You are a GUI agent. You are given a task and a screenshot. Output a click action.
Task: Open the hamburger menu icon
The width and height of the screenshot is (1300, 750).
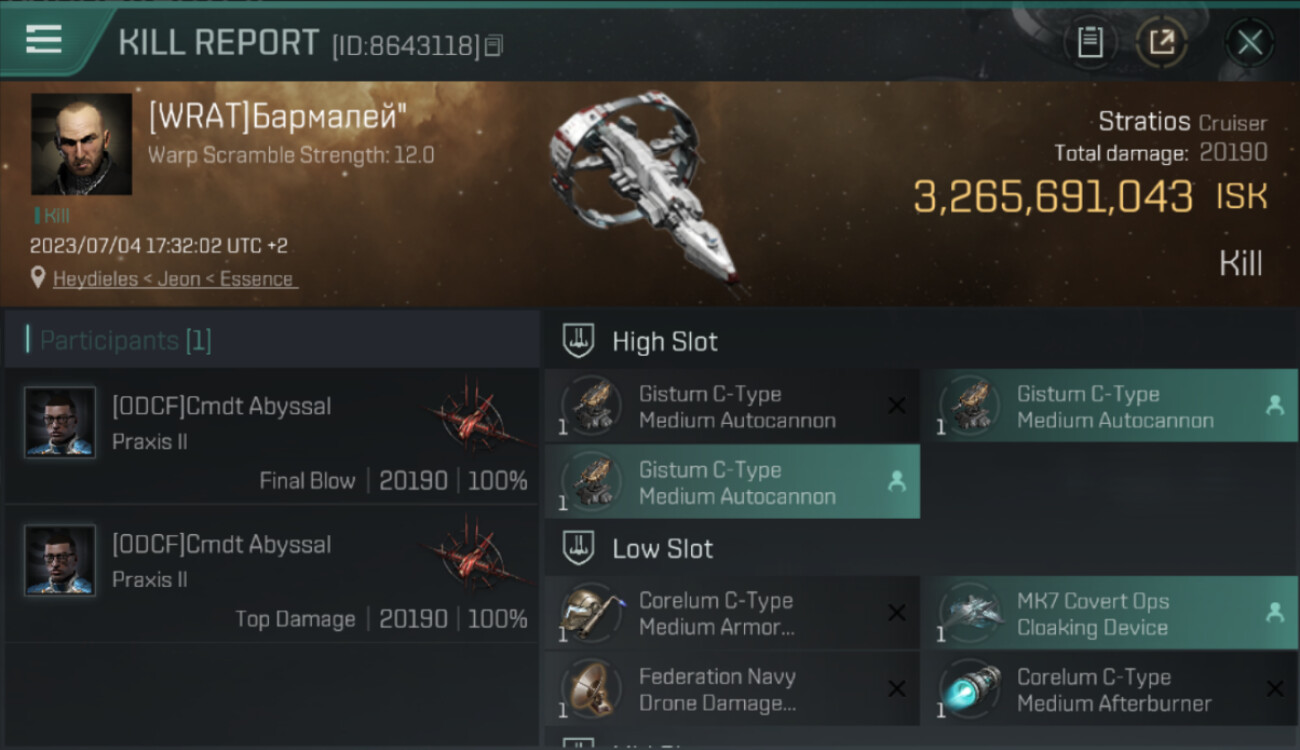[44, 40]
